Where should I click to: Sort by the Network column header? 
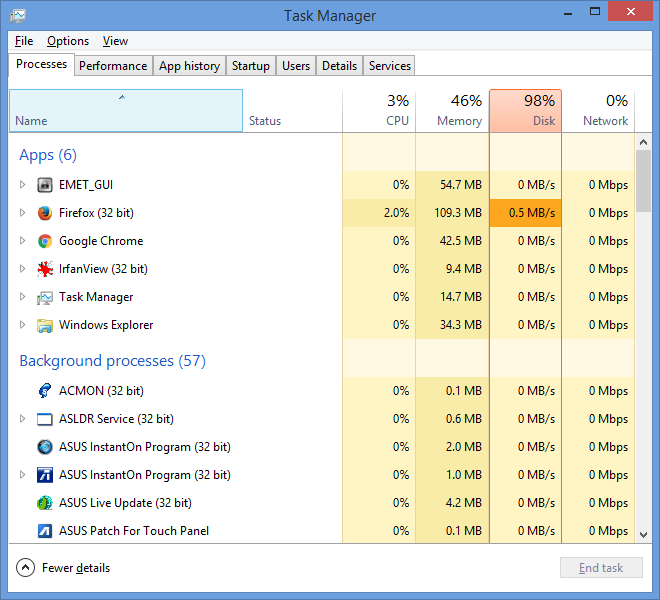[599, 111]
